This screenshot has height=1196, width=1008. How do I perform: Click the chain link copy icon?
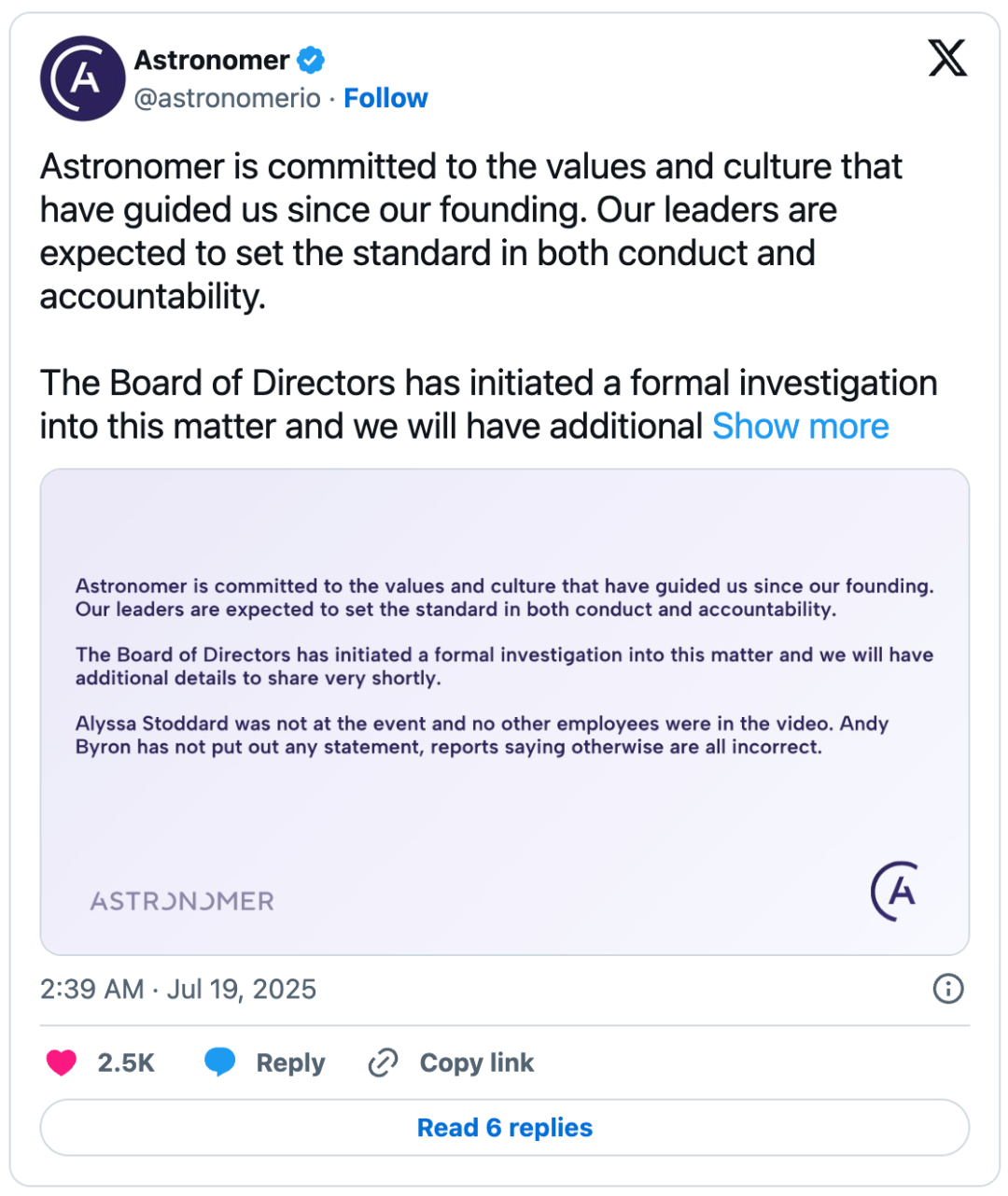pyautogui.click(x=383, y=1062)
